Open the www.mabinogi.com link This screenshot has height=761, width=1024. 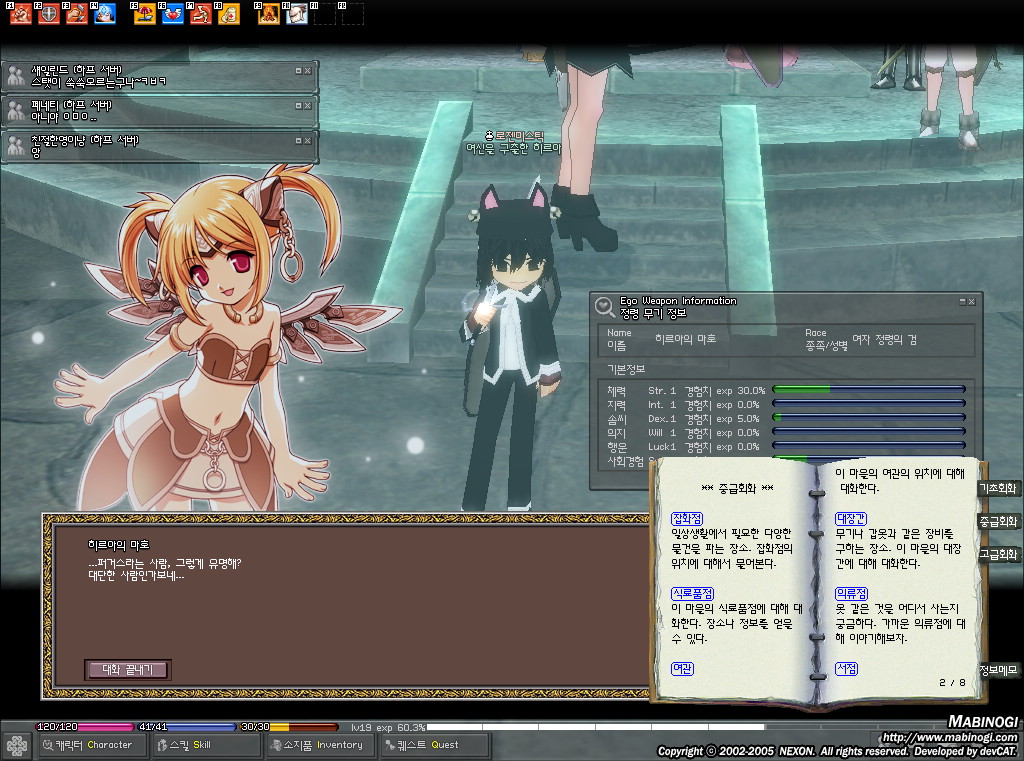click(950, 738)
